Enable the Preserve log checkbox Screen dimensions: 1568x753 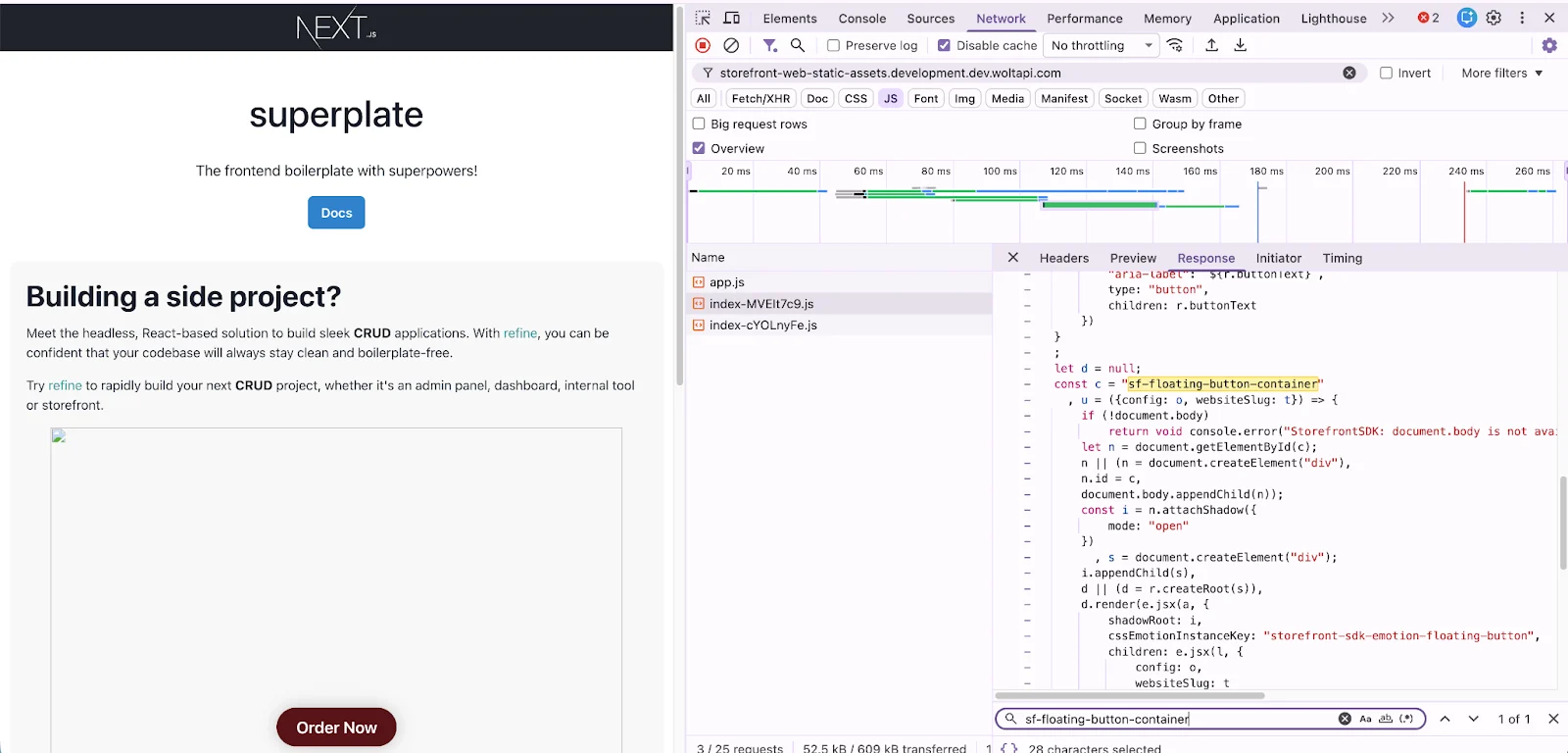tap(833, 45)
